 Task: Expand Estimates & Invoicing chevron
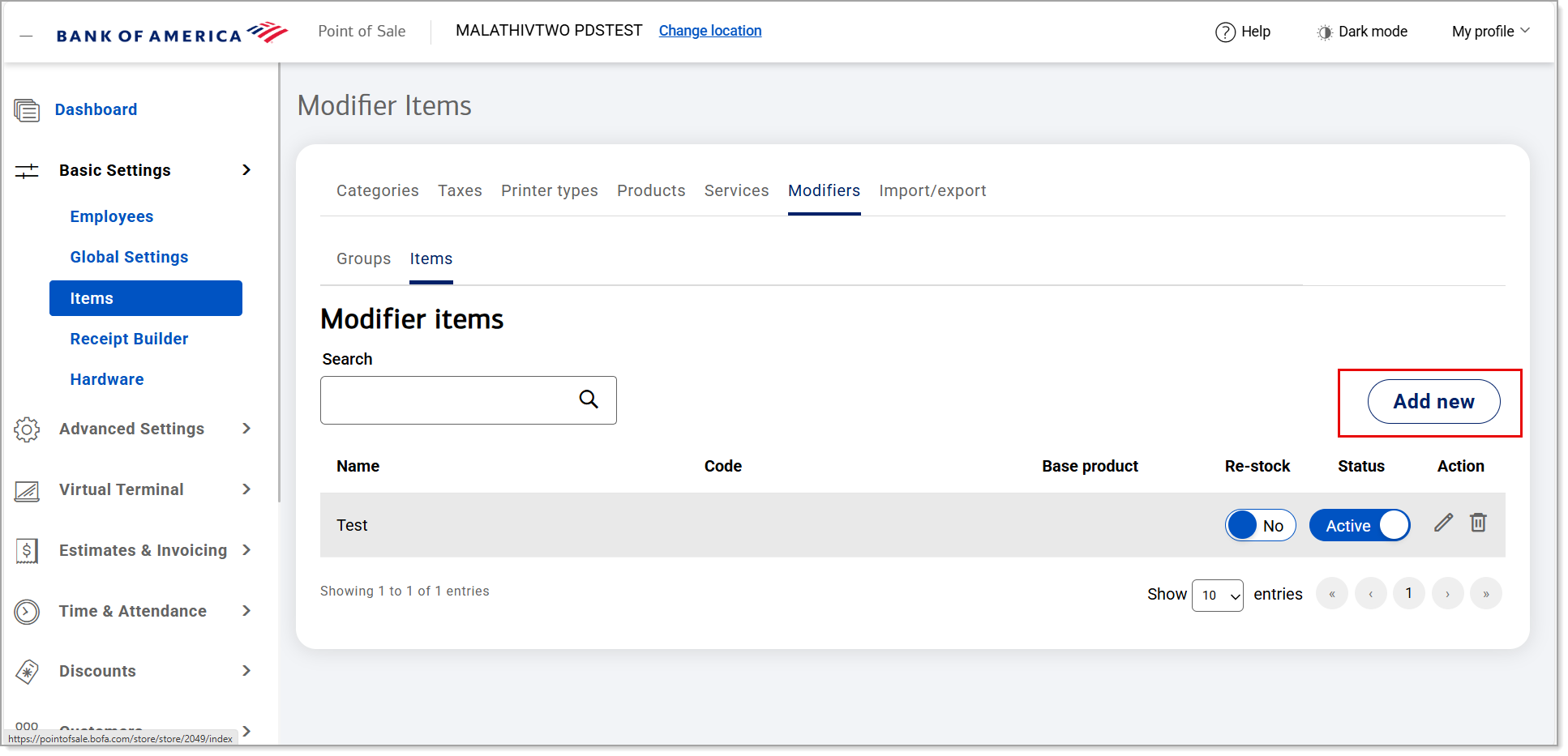coord(246,550)
